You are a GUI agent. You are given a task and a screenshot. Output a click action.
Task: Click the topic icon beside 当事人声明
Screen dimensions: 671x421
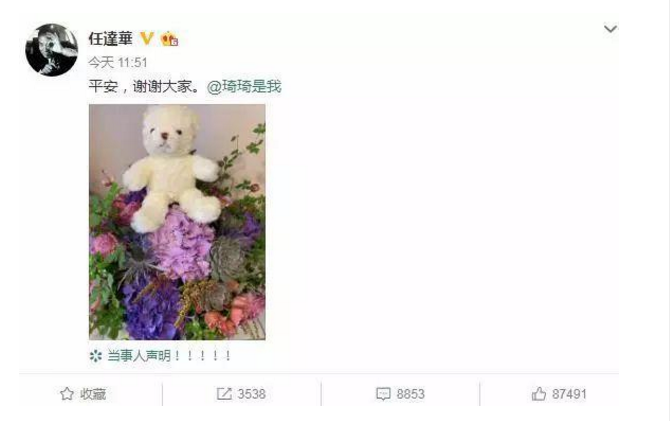95,356
